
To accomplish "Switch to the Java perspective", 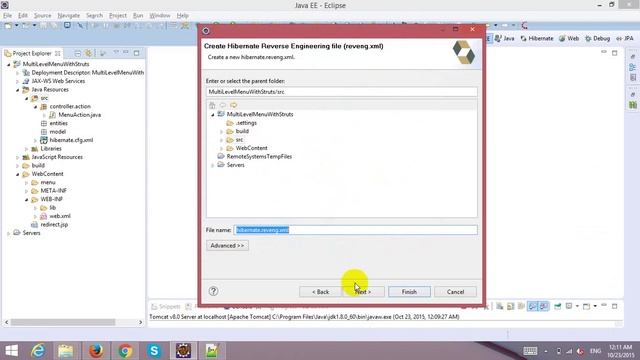I will click(504, 38).
